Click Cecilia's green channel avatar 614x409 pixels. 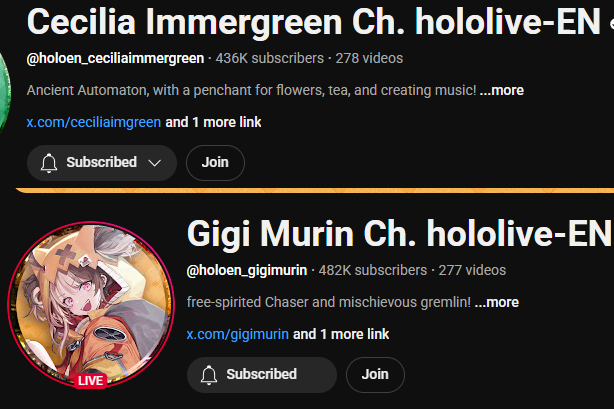click(5, 92)
